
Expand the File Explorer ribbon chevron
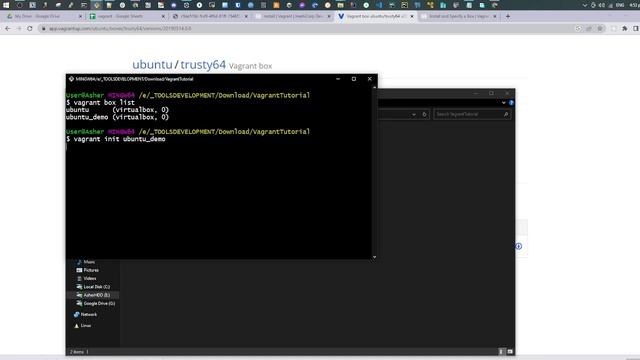coord(504,103)
